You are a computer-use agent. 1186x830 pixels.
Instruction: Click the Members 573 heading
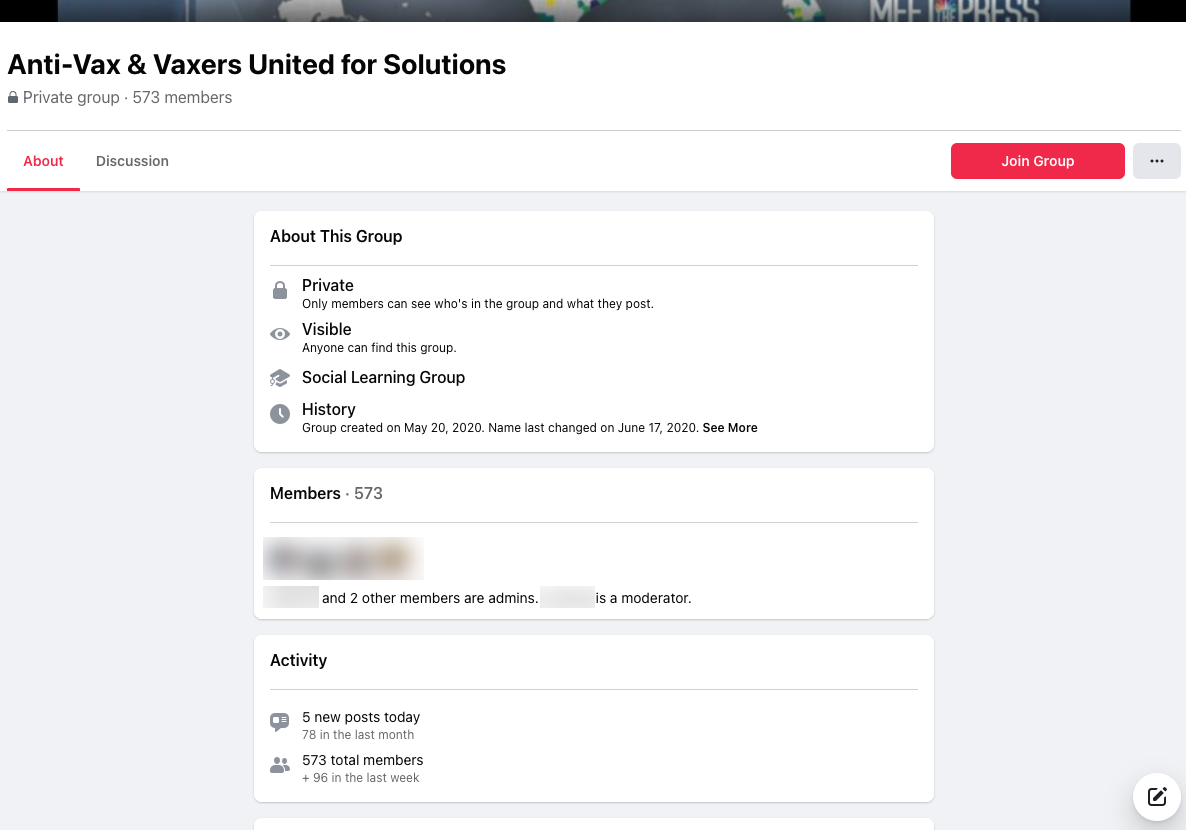(x=326, y=493)
